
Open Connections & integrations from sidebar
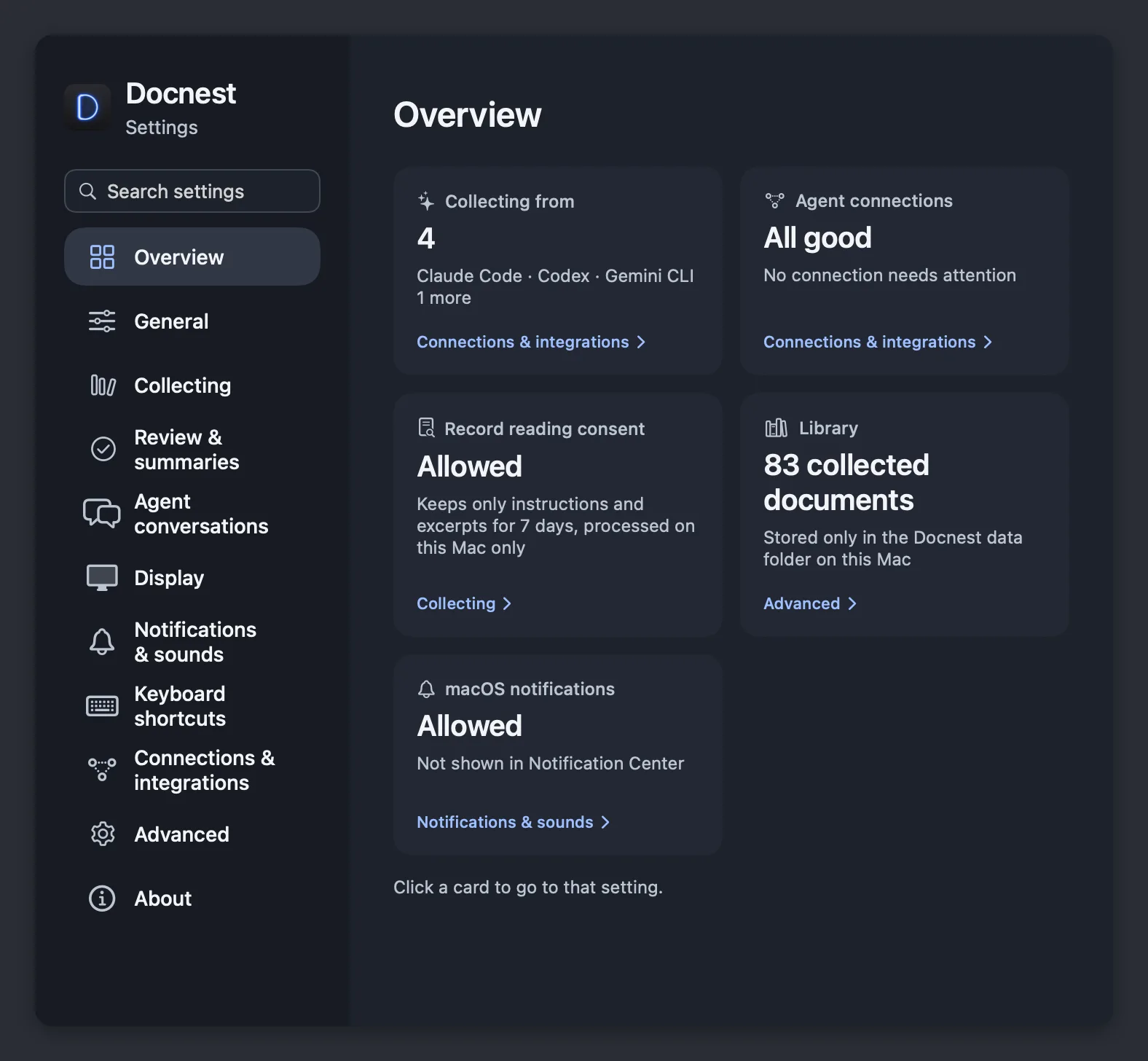pyautogui.click(x=192, y=770)
